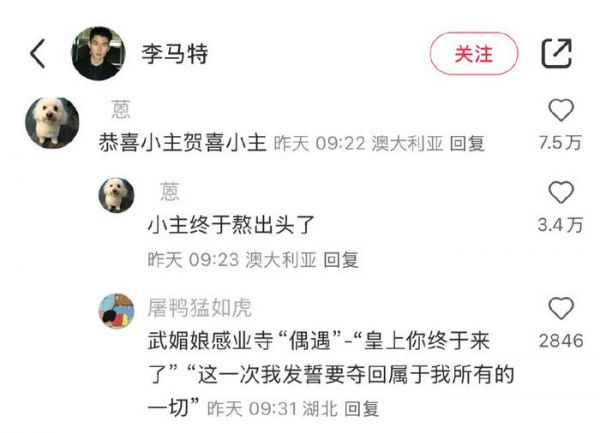
Task: Reply to the 09:31 湖北 comment
Action: tap(362, 409)
